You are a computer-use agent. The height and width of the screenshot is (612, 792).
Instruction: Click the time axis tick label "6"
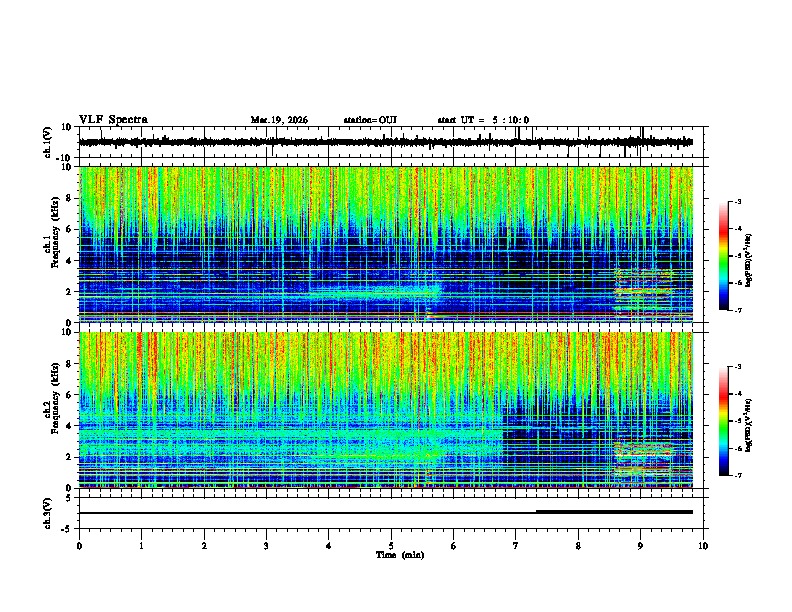[454, 545]
